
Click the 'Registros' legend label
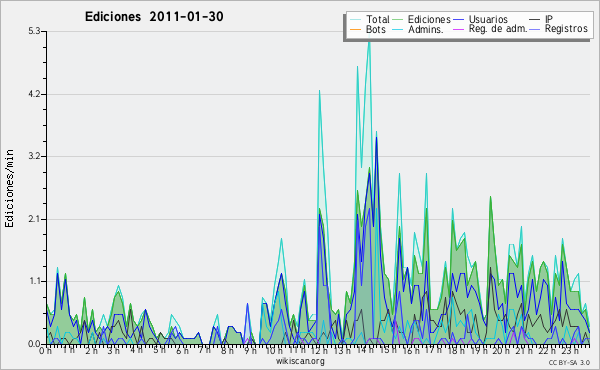point(566,29)
